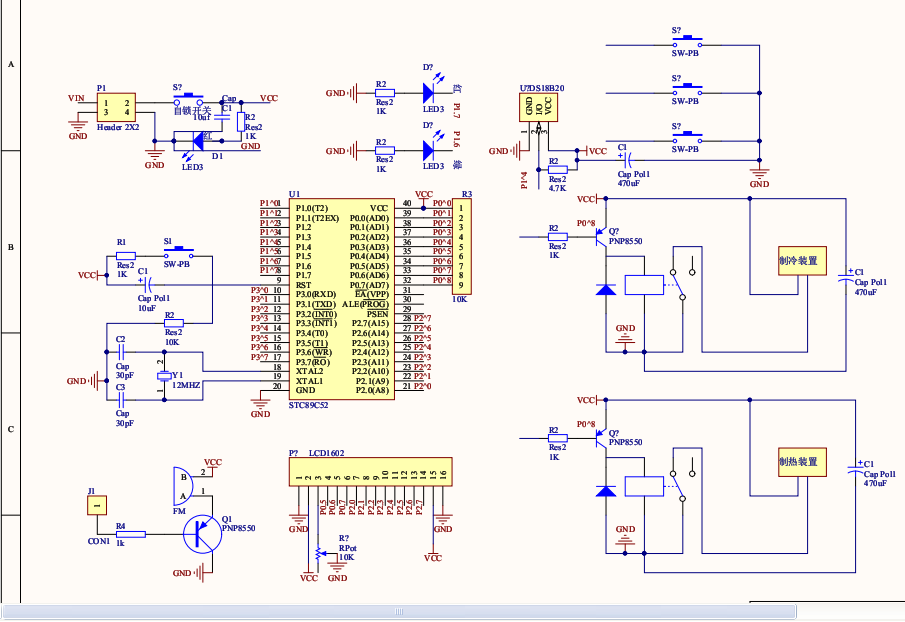Select the yellow 制冷装置 cooling device block
This screenshot has height=622, width=905.
[x=802, y=261]
